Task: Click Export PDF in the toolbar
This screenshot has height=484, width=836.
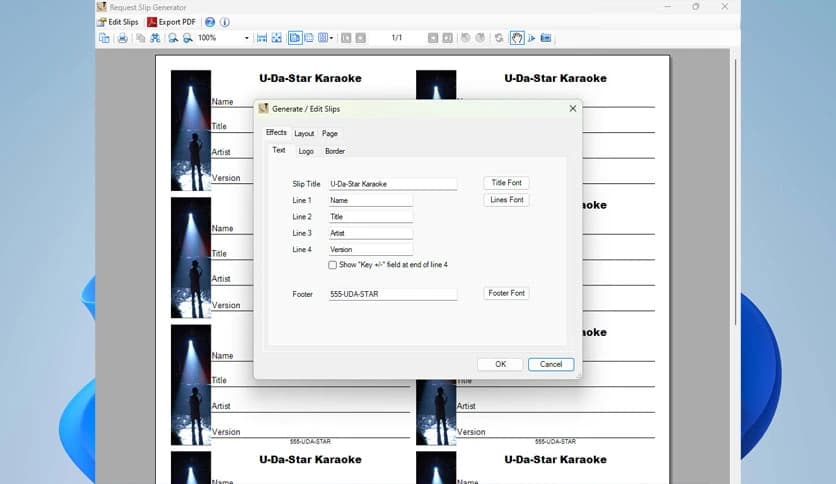Action: coord(172,22)
